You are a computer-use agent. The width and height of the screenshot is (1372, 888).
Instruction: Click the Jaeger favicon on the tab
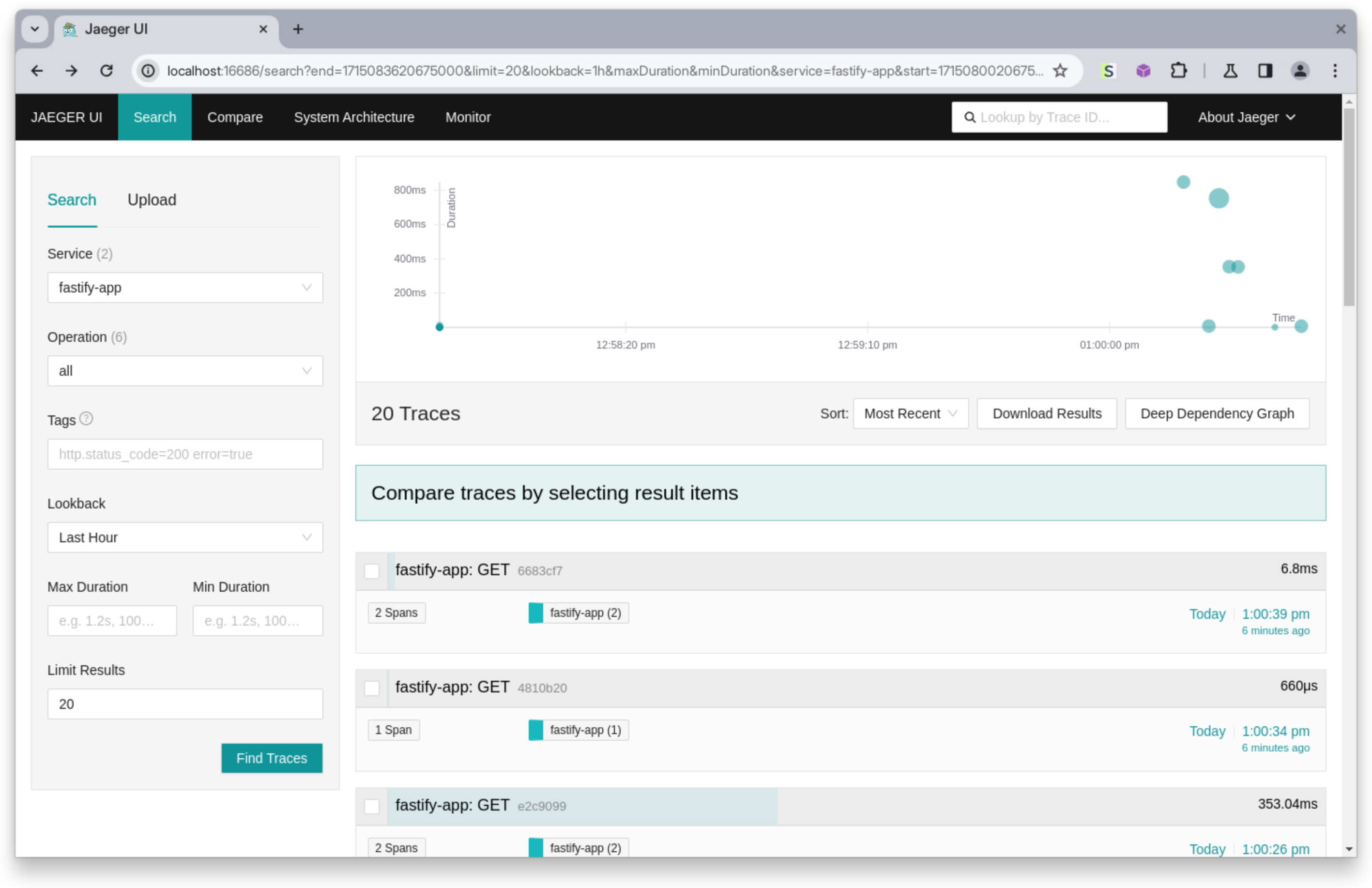click(70, 29)
